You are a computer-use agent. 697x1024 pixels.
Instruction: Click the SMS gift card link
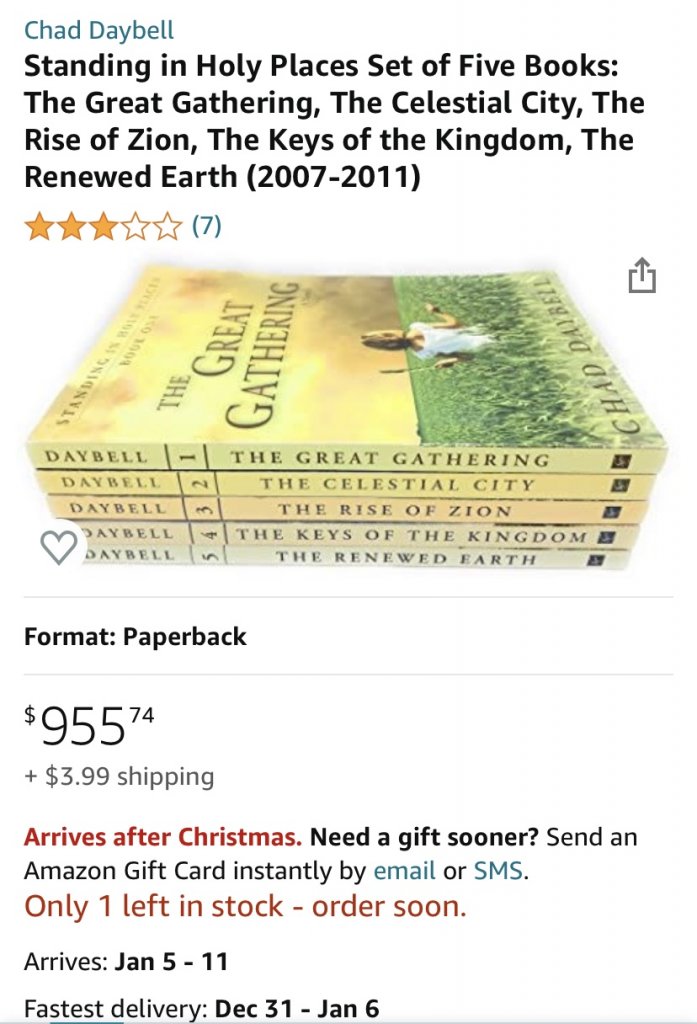coord(498,871)
